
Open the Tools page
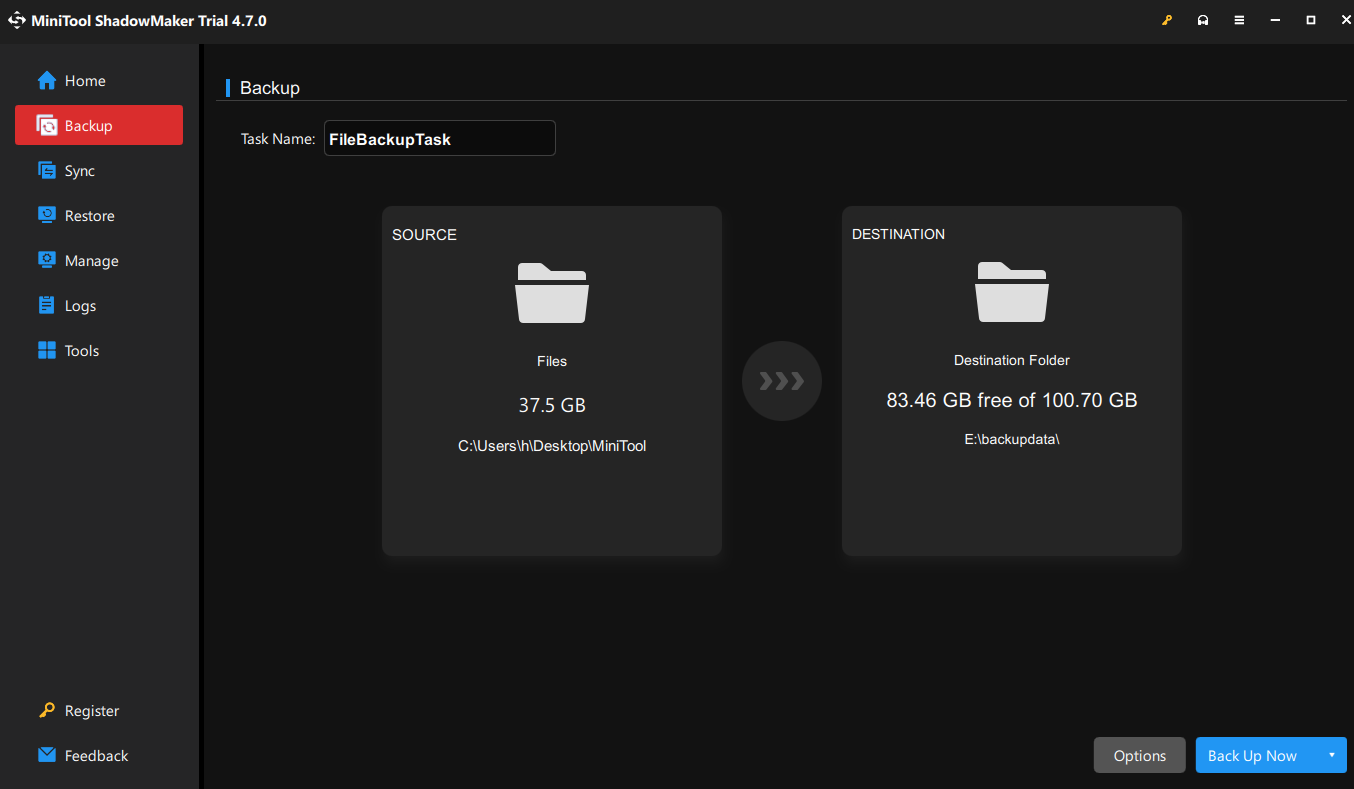coord(99,351)
